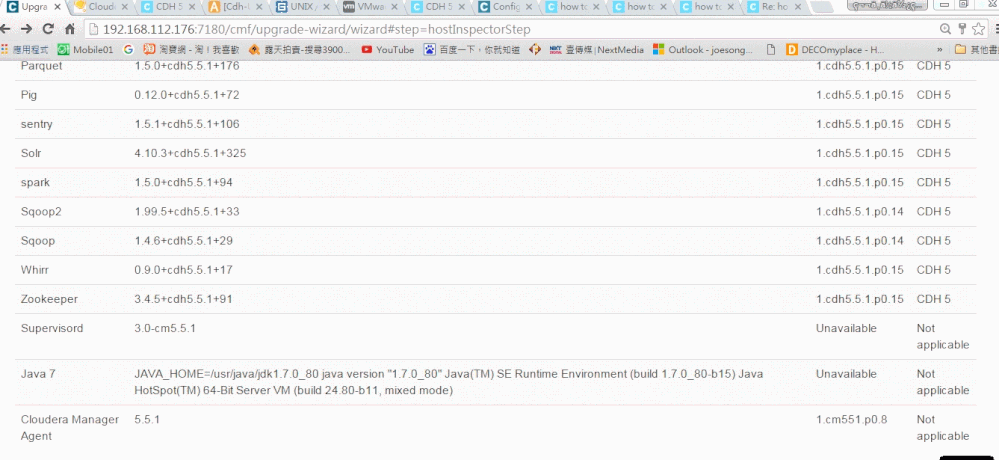Open the Mobile01 bookmark

click(x=85, y=50)
